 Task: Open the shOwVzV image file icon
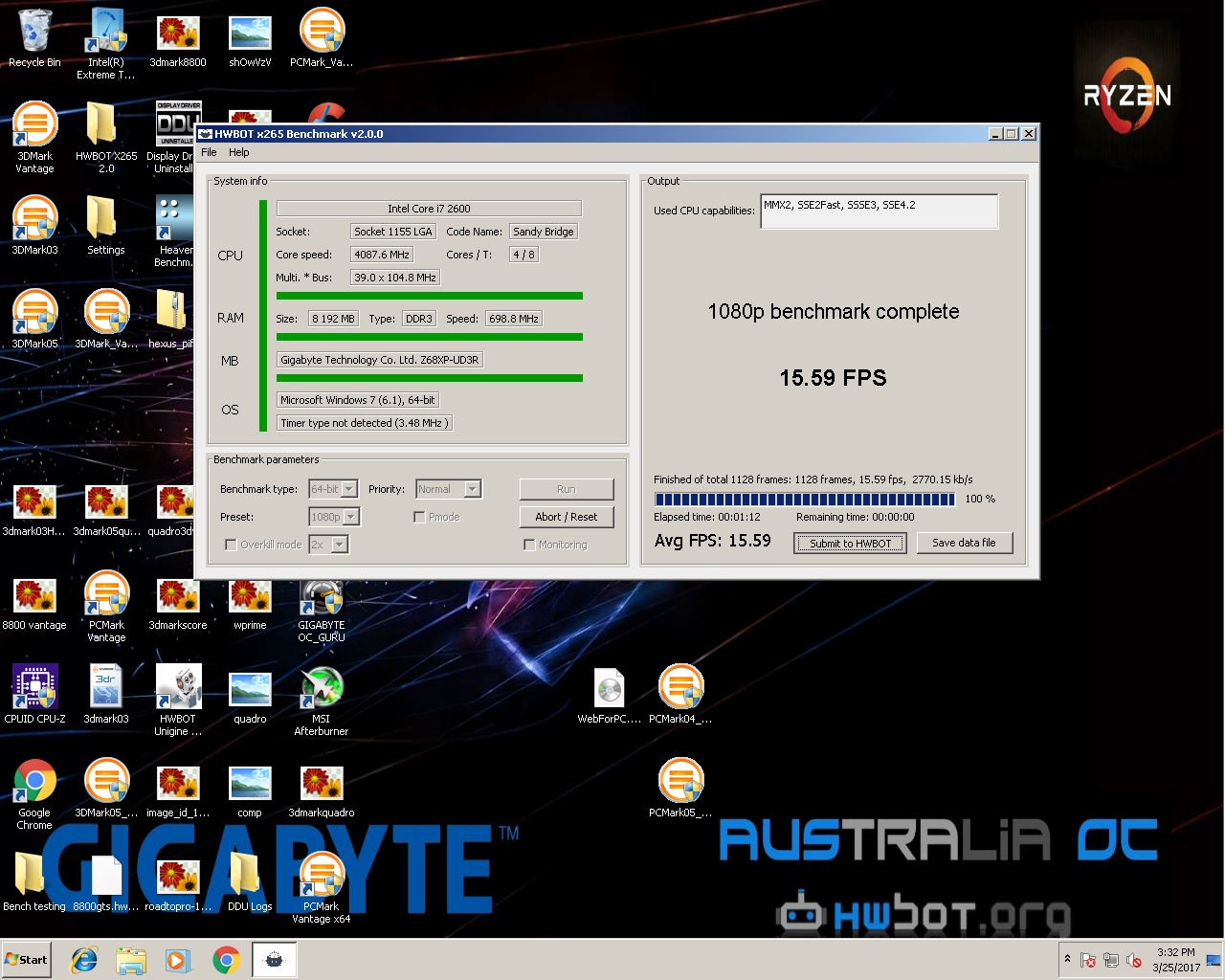coord(250,38)
